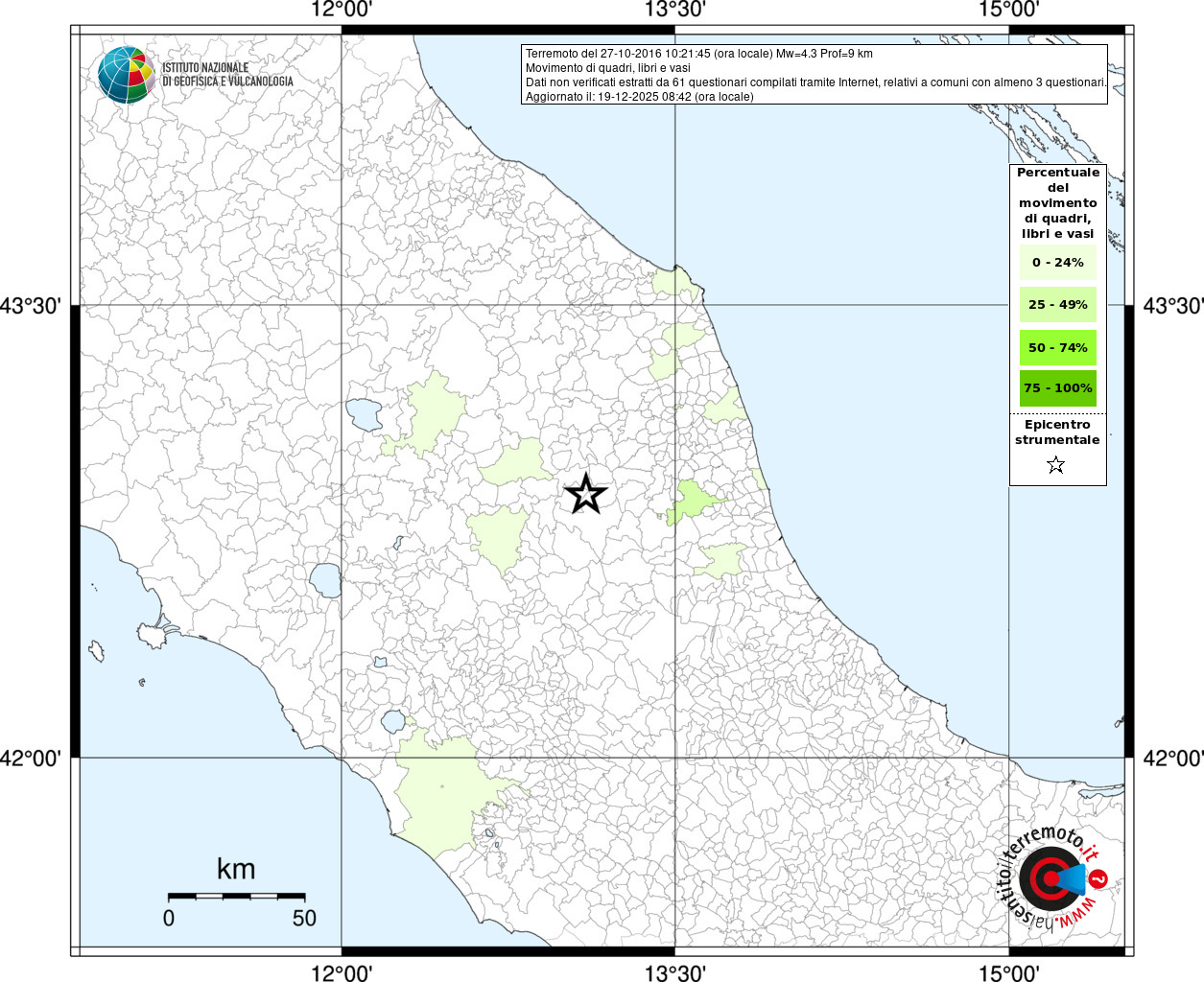Click the 'Dati non verificati' info line
This screenshot has height=982, width=1204.
816,82
